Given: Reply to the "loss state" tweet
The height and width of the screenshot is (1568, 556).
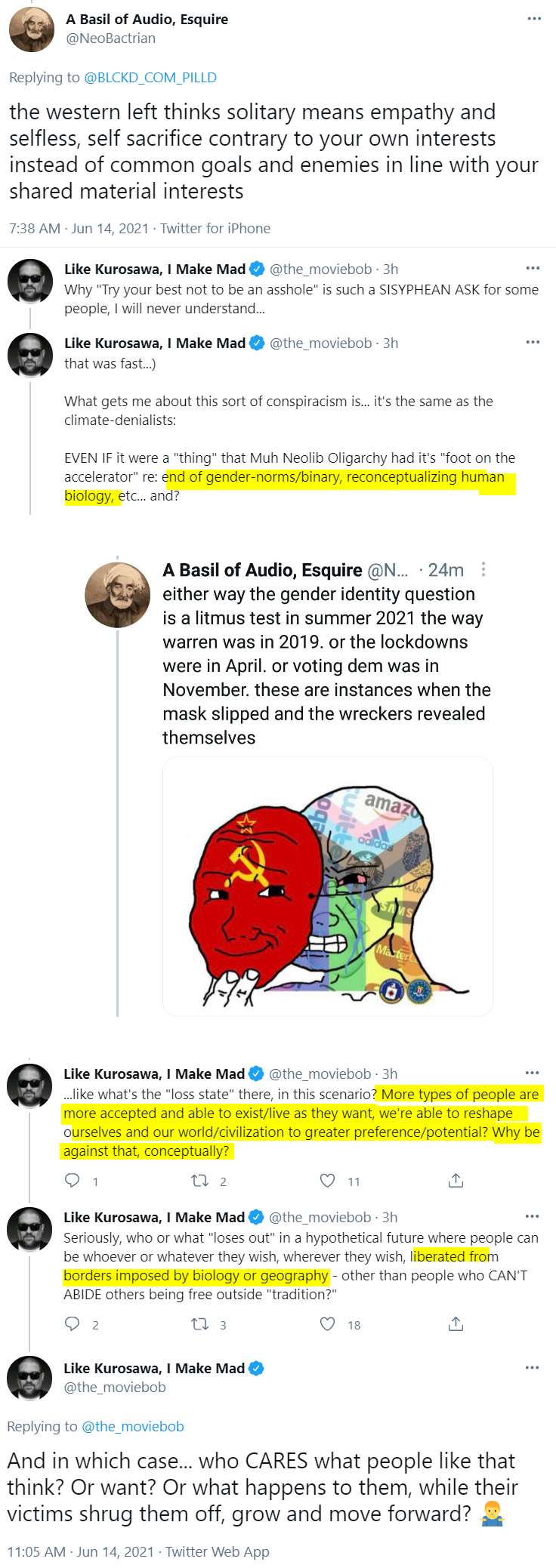Looking at the screenshot, I should [x=73, y=1181].
